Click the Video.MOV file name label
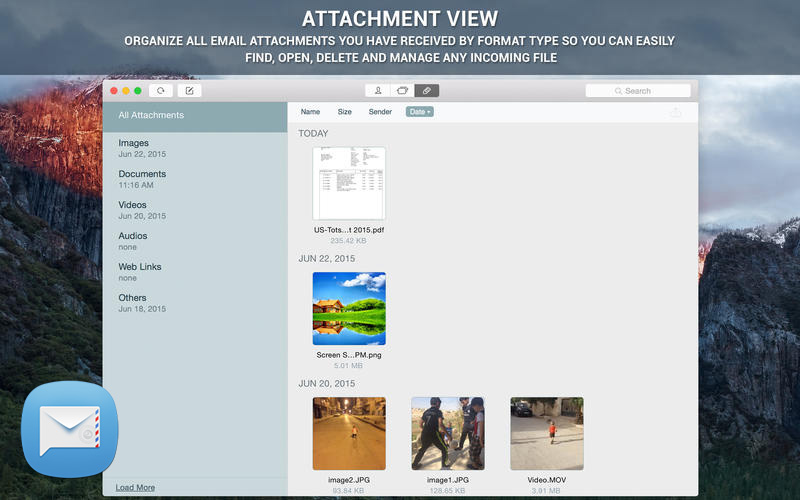The width and height of the screenshot is (800, 500). [547, 480]
